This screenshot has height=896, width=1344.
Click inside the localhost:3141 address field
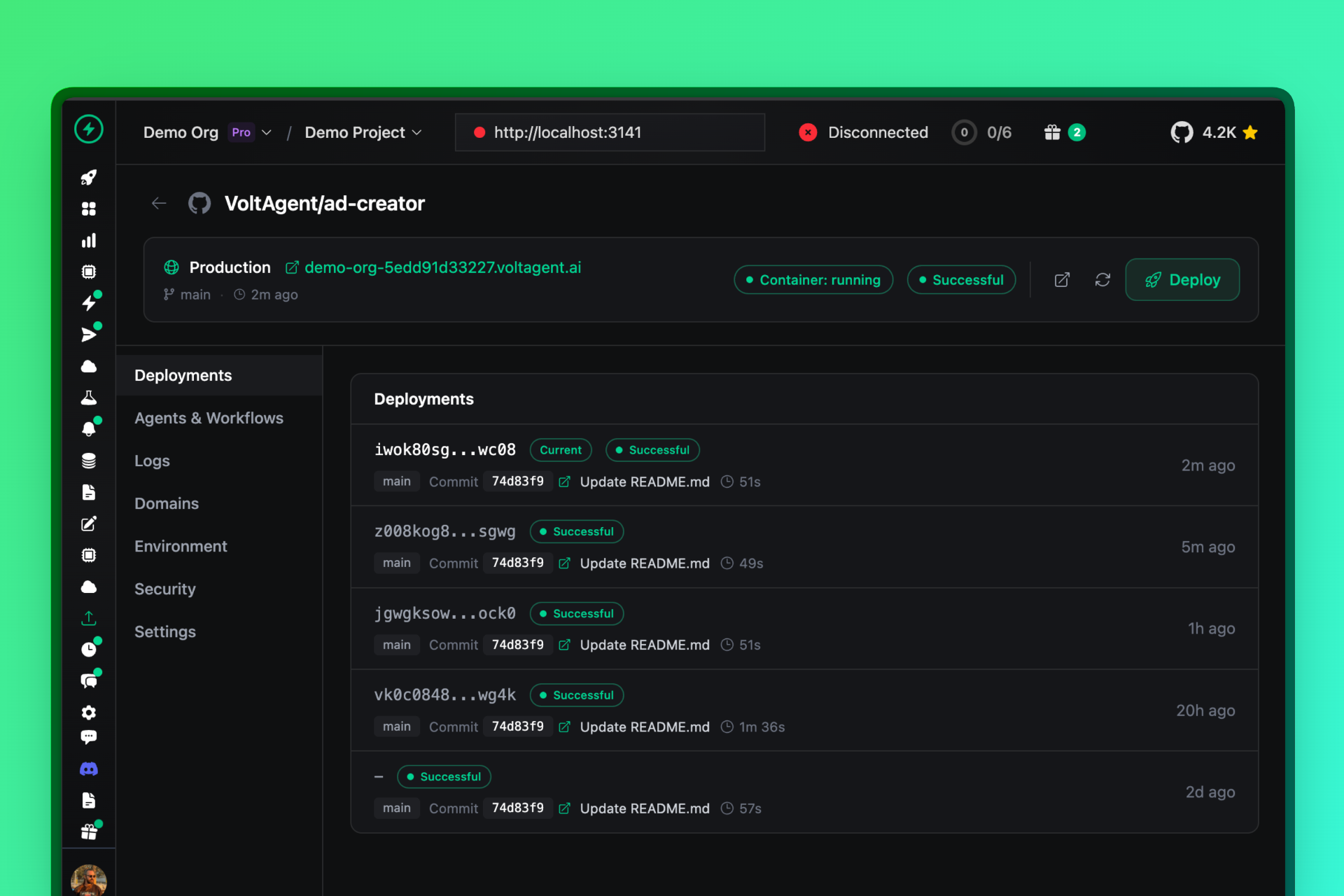(x=610, y=132)
